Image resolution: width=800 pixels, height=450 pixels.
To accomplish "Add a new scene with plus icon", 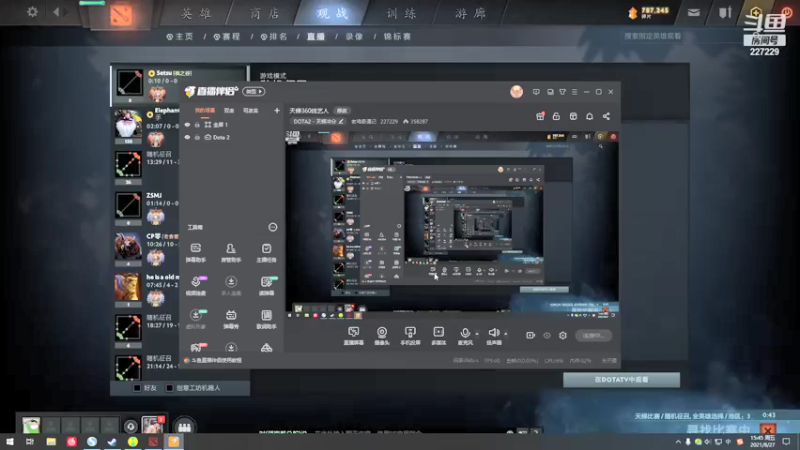I will pyautogui.click(x=277, y=110).
